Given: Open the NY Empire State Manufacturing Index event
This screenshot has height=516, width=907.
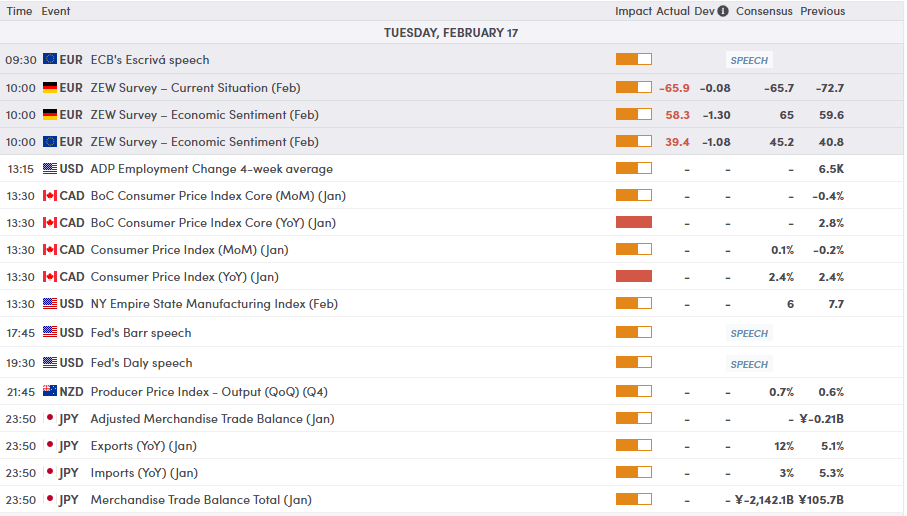Looking at the screenshot, I should (213, 304).
